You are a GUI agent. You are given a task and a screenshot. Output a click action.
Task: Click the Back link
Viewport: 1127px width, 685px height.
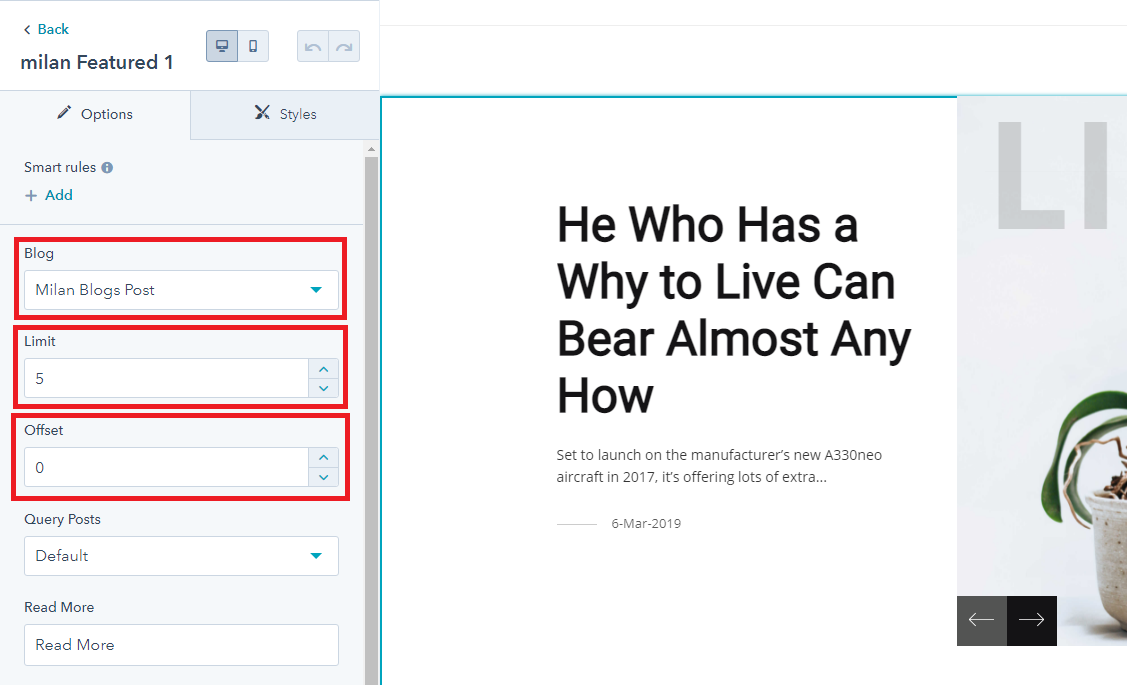[46, 29]
